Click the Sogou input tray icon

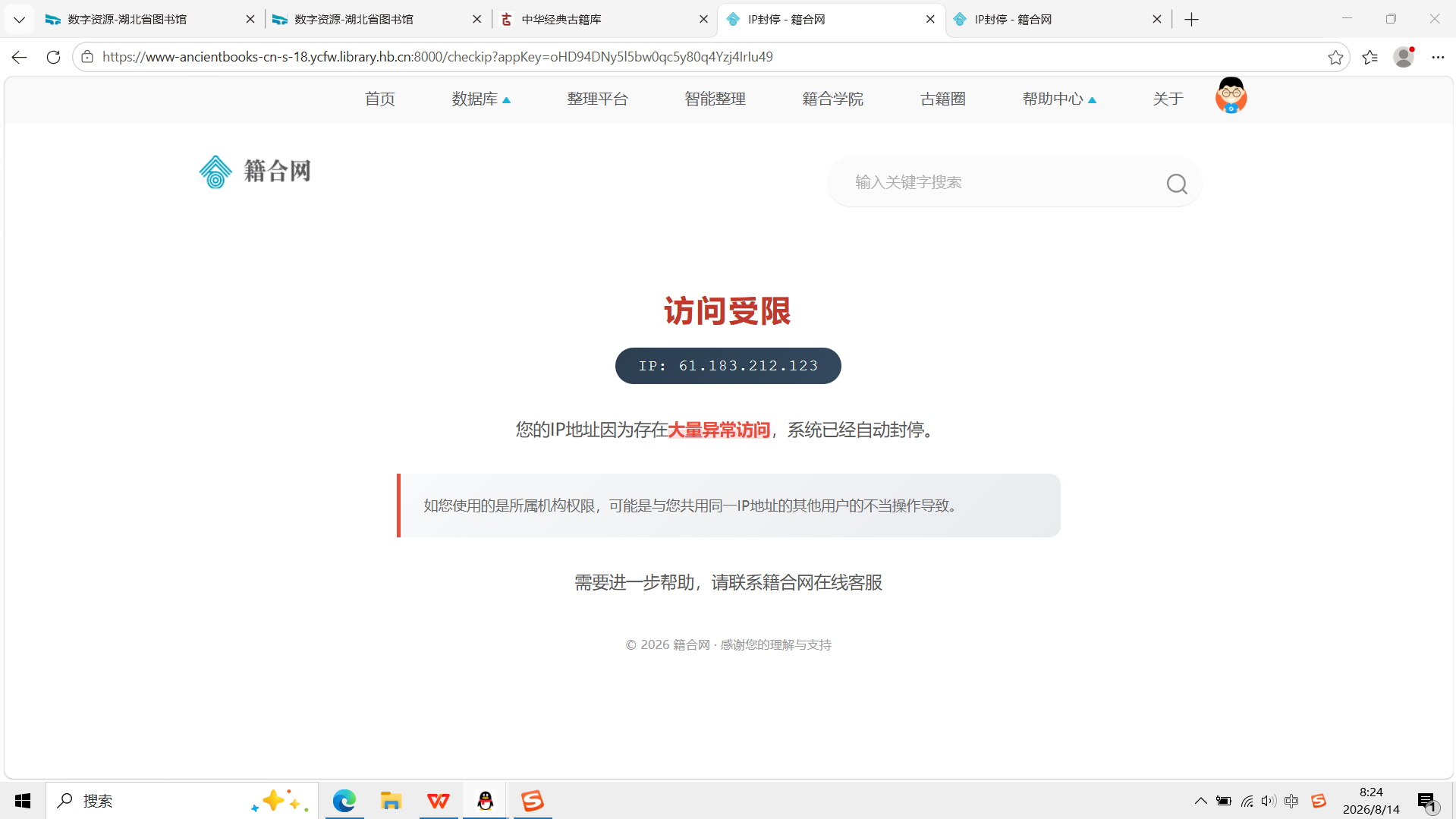[x=1319, y=801]
